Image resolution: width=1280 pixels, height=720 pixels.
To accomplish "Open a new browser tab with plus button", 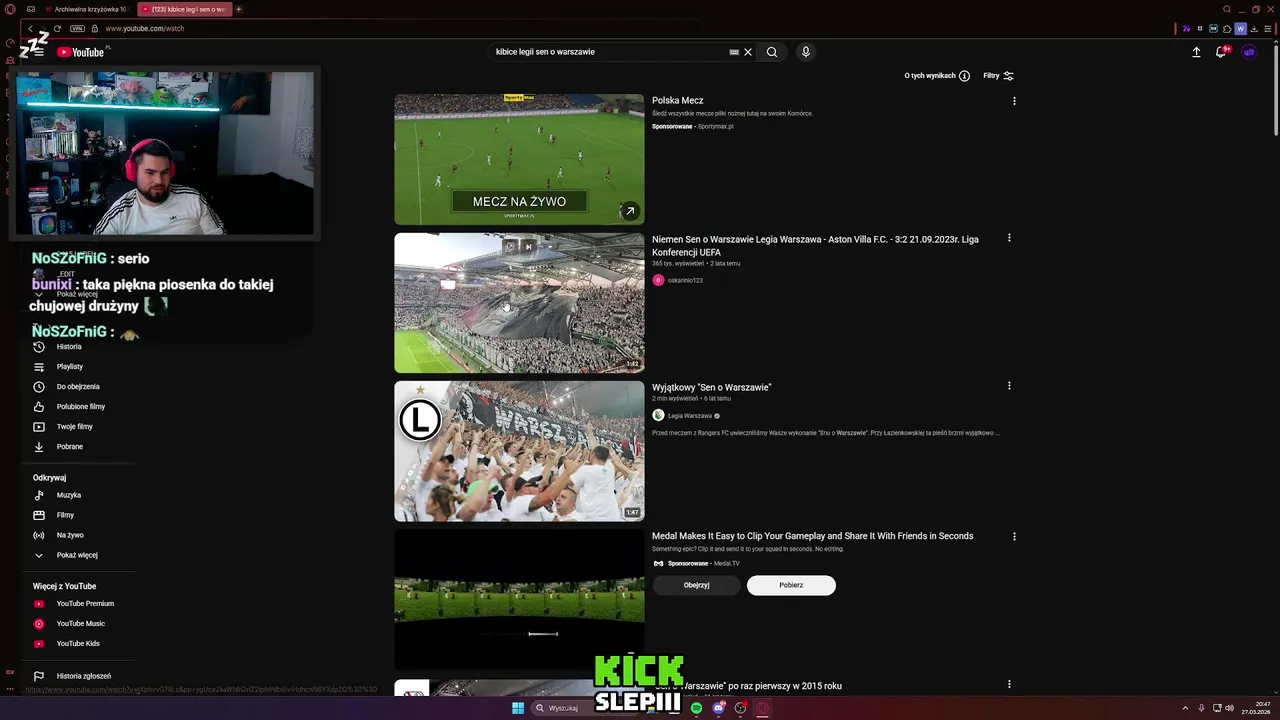I will click(239, 9).
